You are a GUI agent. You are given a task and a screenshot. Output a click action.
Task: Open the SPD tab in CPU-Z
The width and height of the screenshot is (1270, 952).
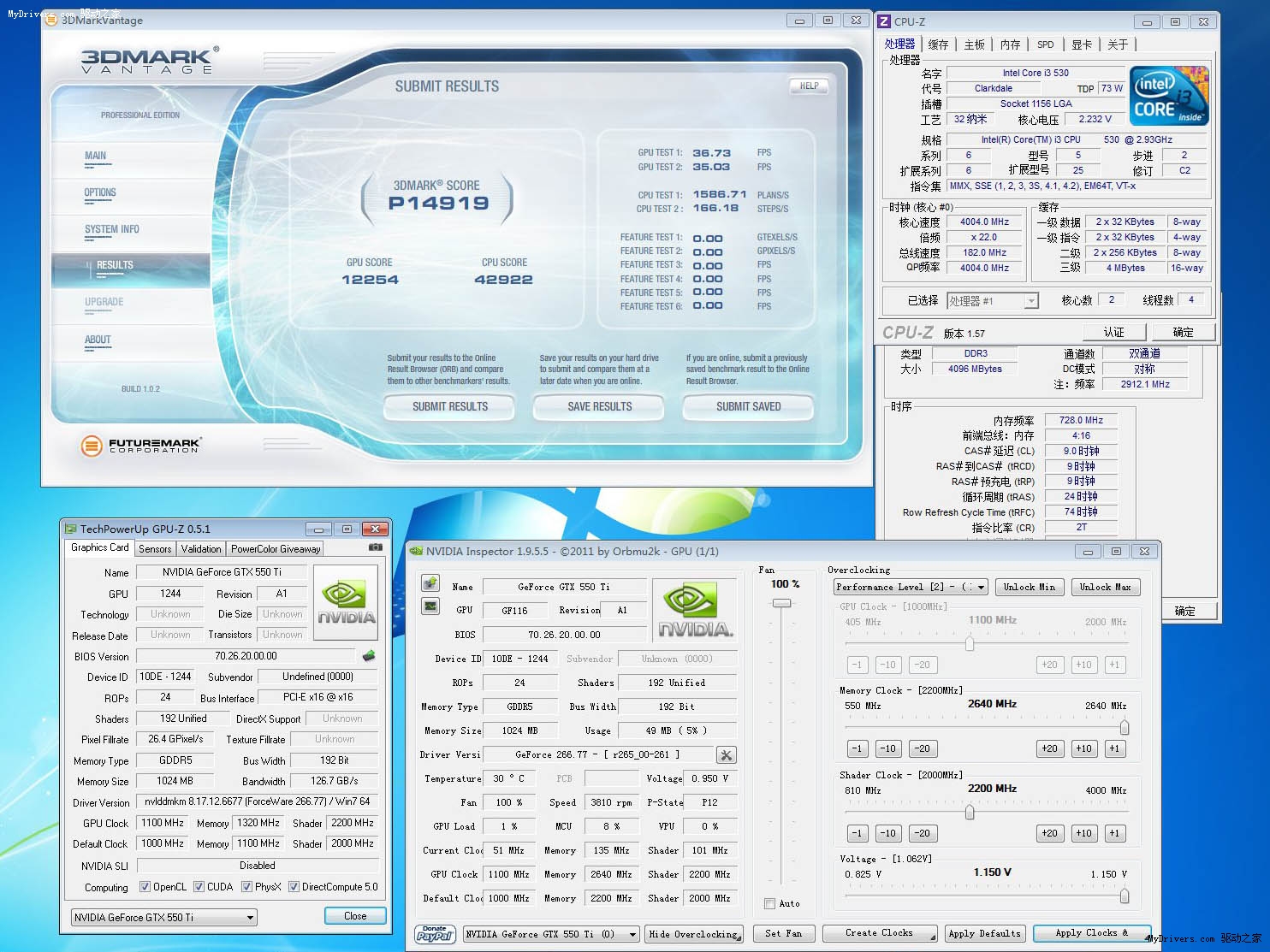[x=1045, y=44]
